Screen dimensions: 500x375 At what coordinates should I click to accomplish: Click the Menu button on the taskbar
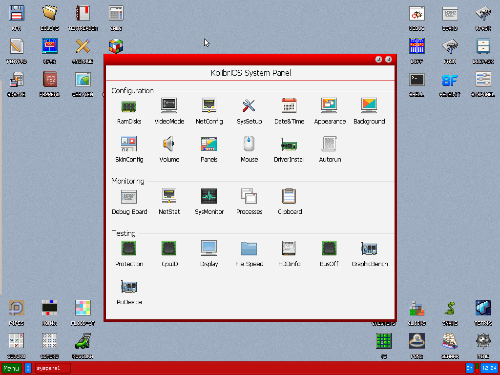point(12,368)
